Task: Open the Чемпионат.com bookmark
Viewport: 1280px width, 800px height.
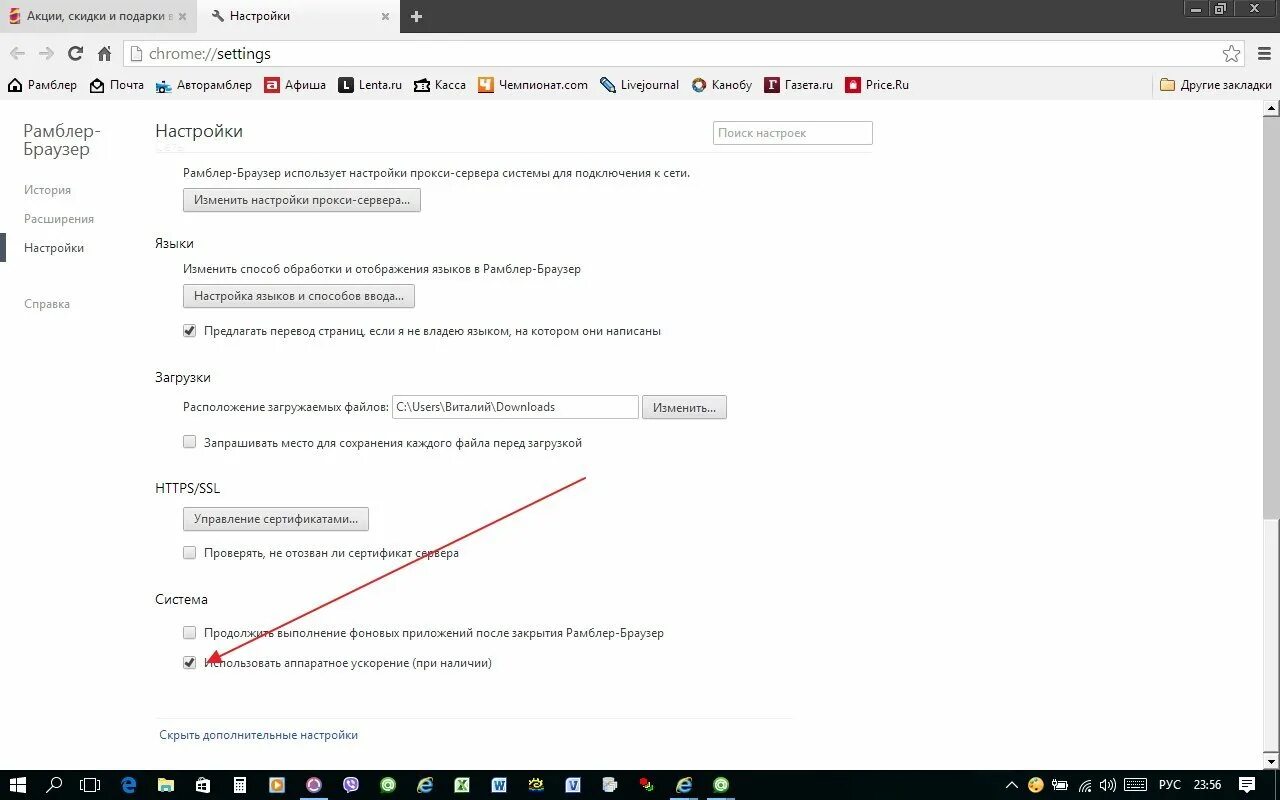Action: coord(533,85)
